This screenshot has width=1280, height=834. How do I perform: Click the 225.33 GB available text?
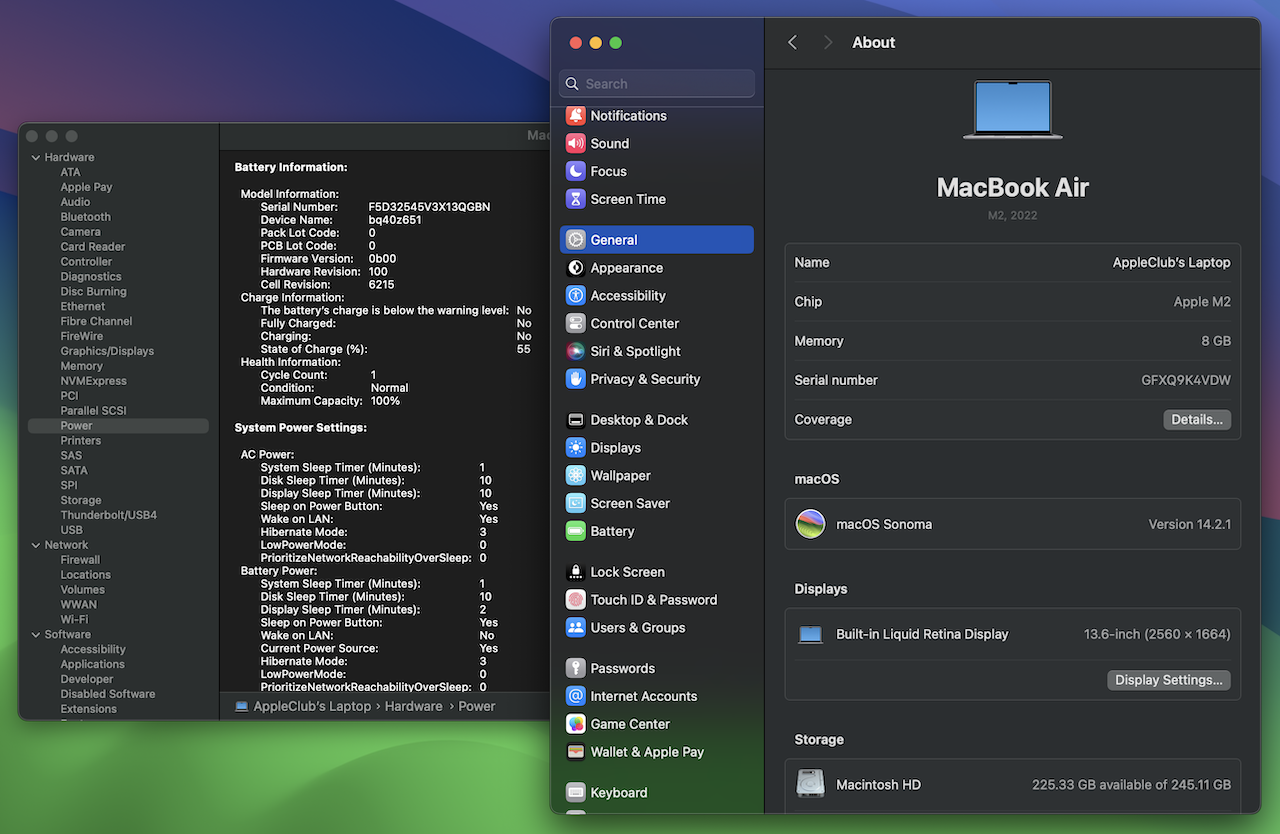[x=1131, y=785]
